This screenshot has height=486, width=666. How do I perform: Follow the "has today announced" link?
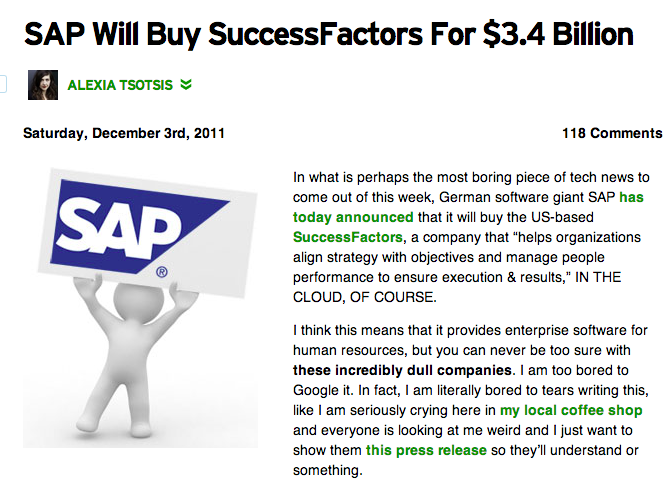tap(470, 206)
